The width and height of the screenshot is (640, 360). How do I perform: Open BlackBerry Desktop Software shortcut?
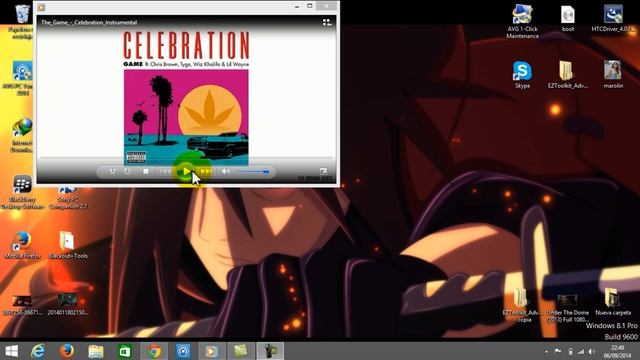pyautogui.click(x=22, y=193)
